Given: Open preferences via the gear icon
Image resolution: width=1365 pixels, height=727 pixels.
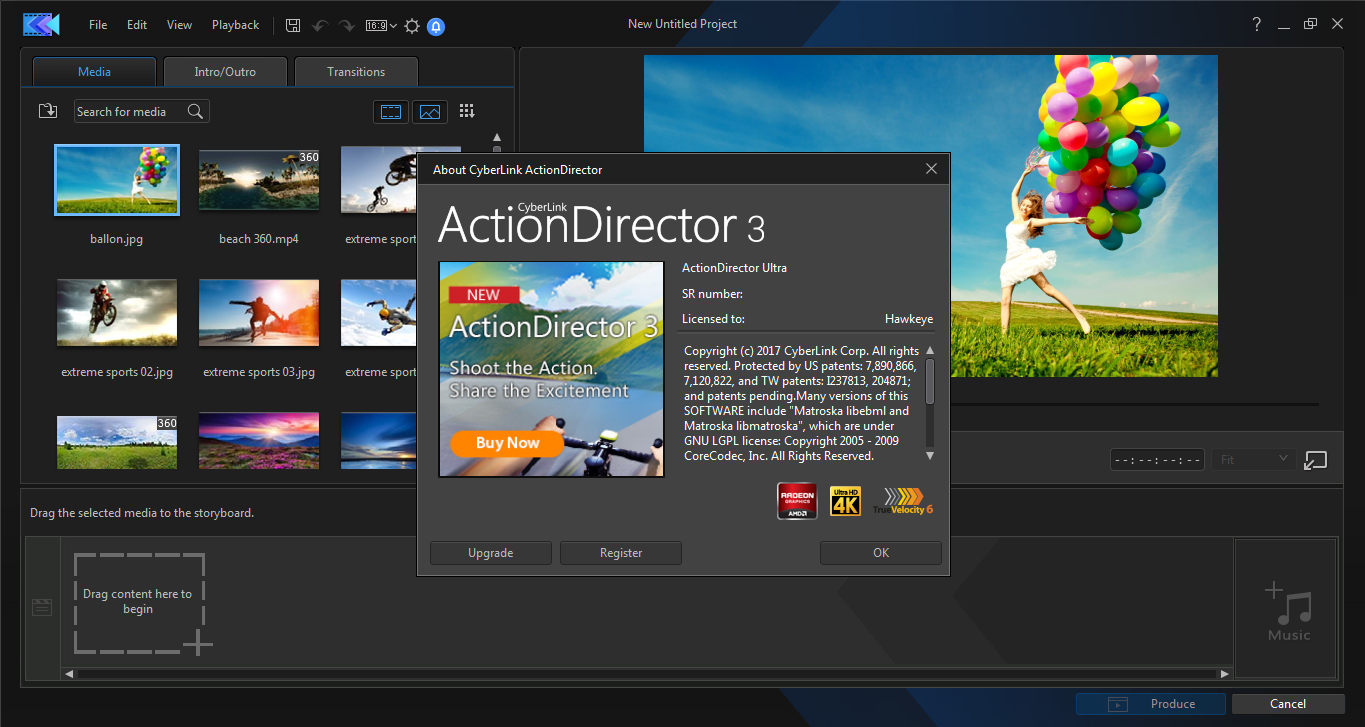Looking at the screenshot, I should [412, 25].
